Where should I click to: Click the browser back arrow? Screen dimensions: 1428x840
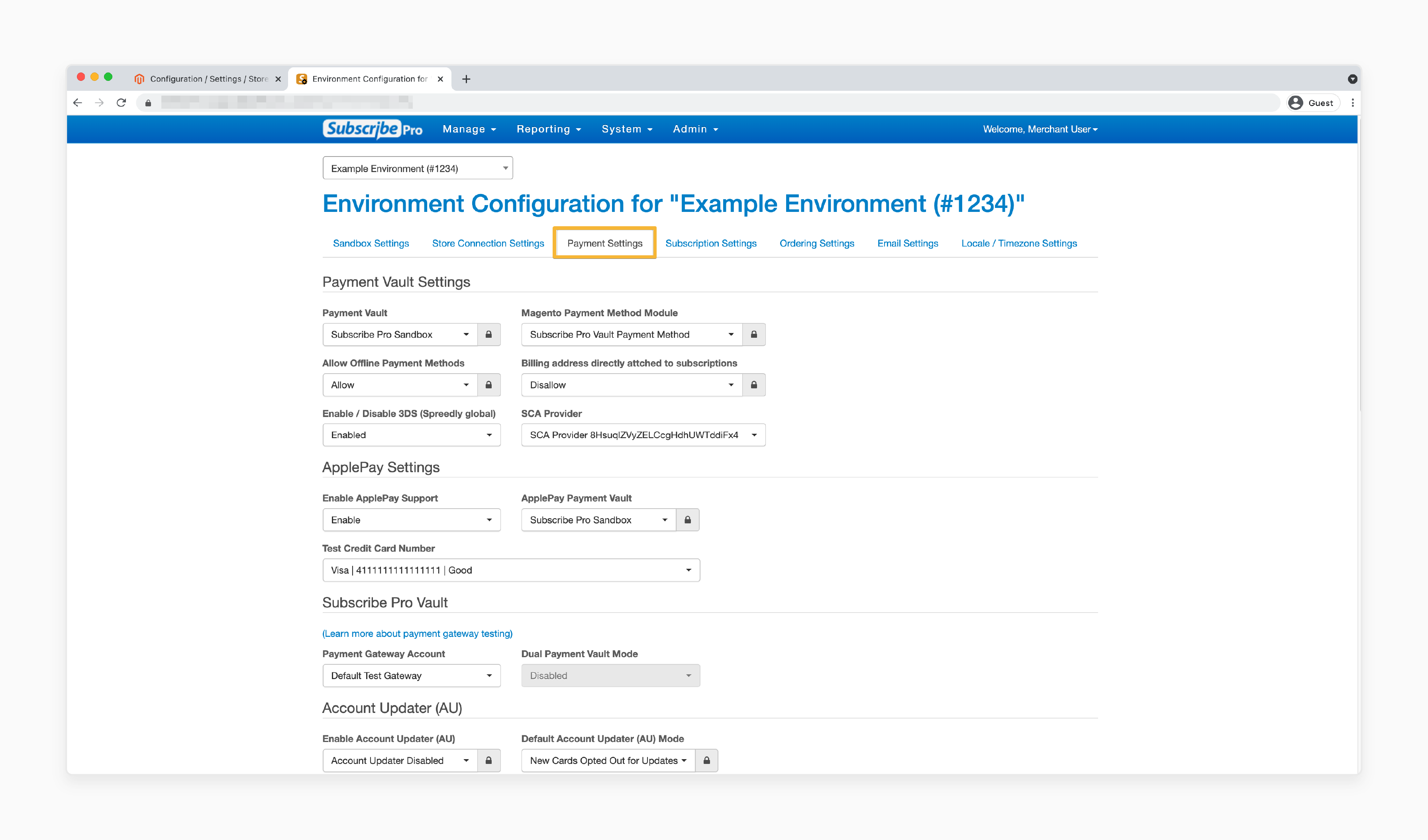coord(78,102)
